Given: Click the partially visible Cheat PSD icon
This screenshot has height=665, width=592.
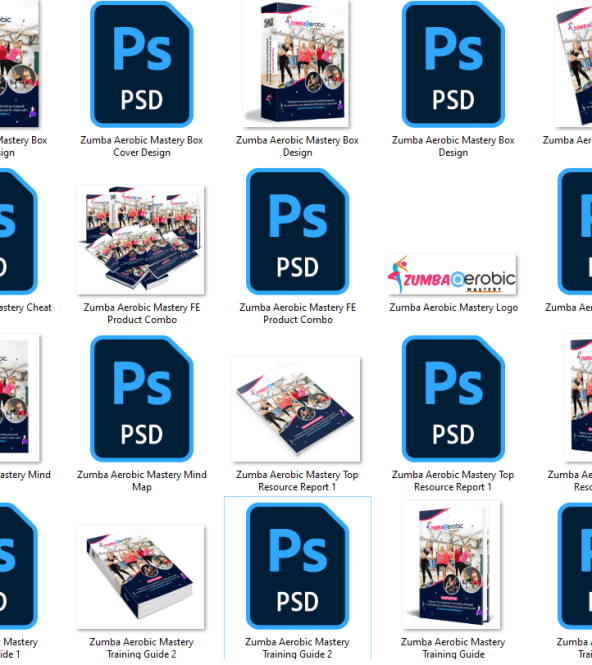Looking at the screenshot, I should click(18, 232).
